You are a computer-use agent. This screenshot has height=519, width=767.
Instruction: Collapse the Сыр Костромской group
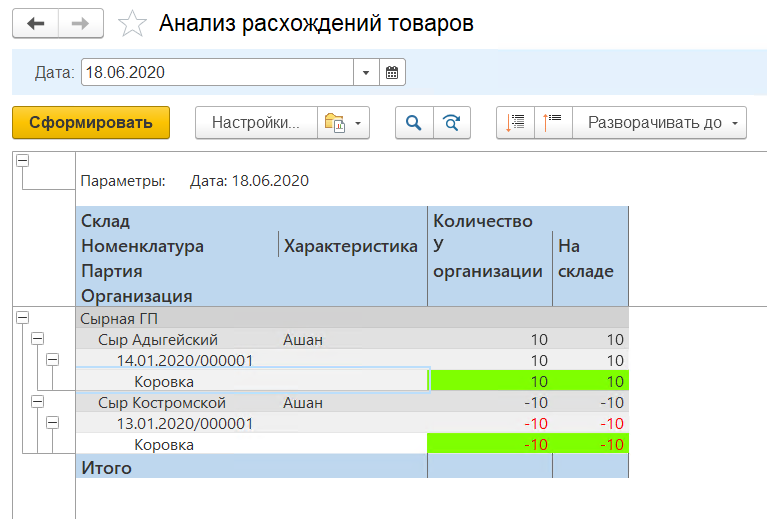38,401
